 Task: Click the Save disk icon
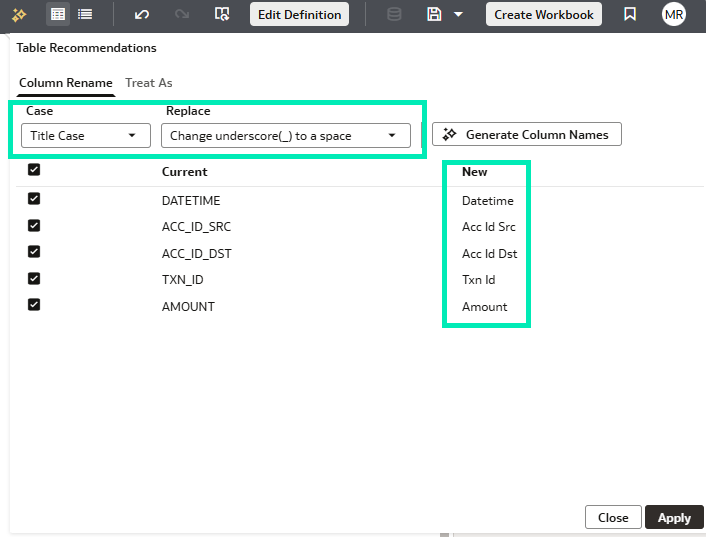[434, 14]
